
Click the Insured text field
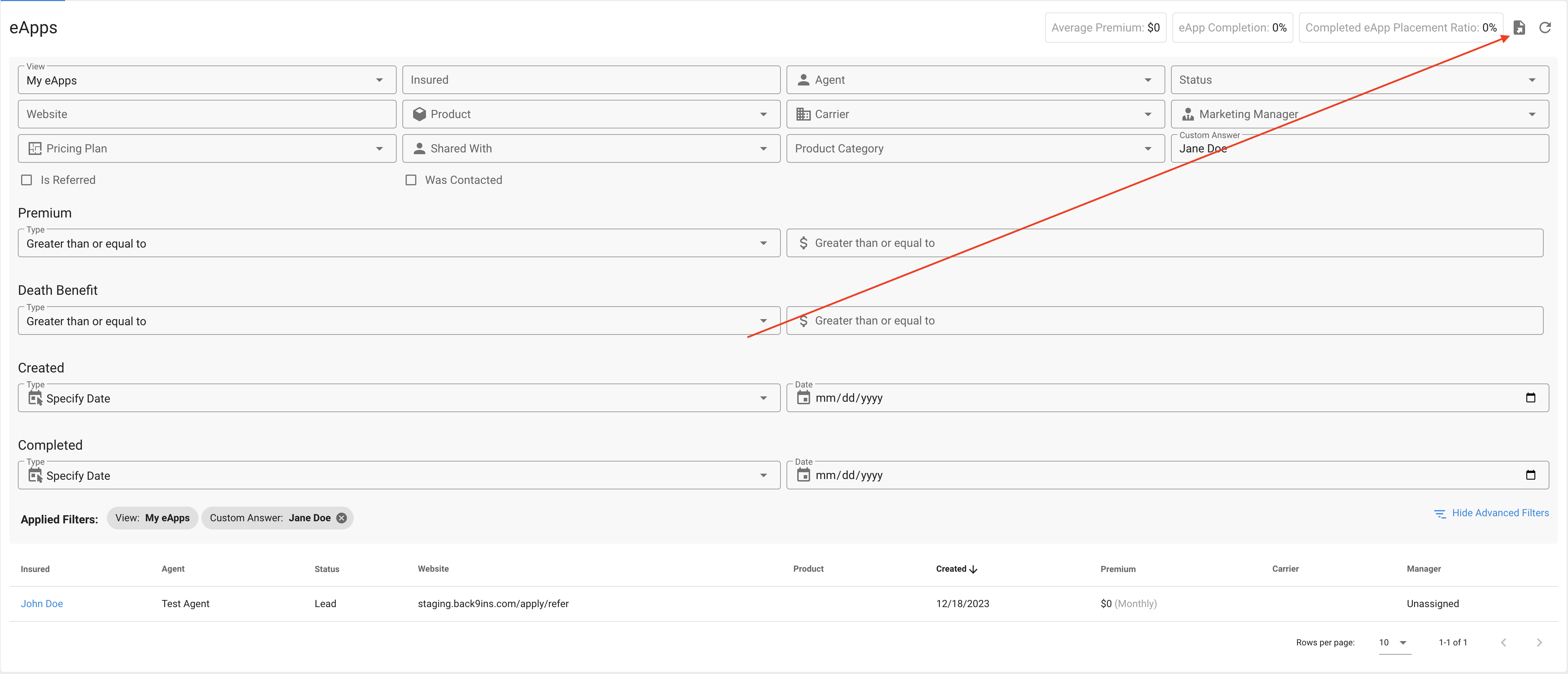tap(591, 80)
